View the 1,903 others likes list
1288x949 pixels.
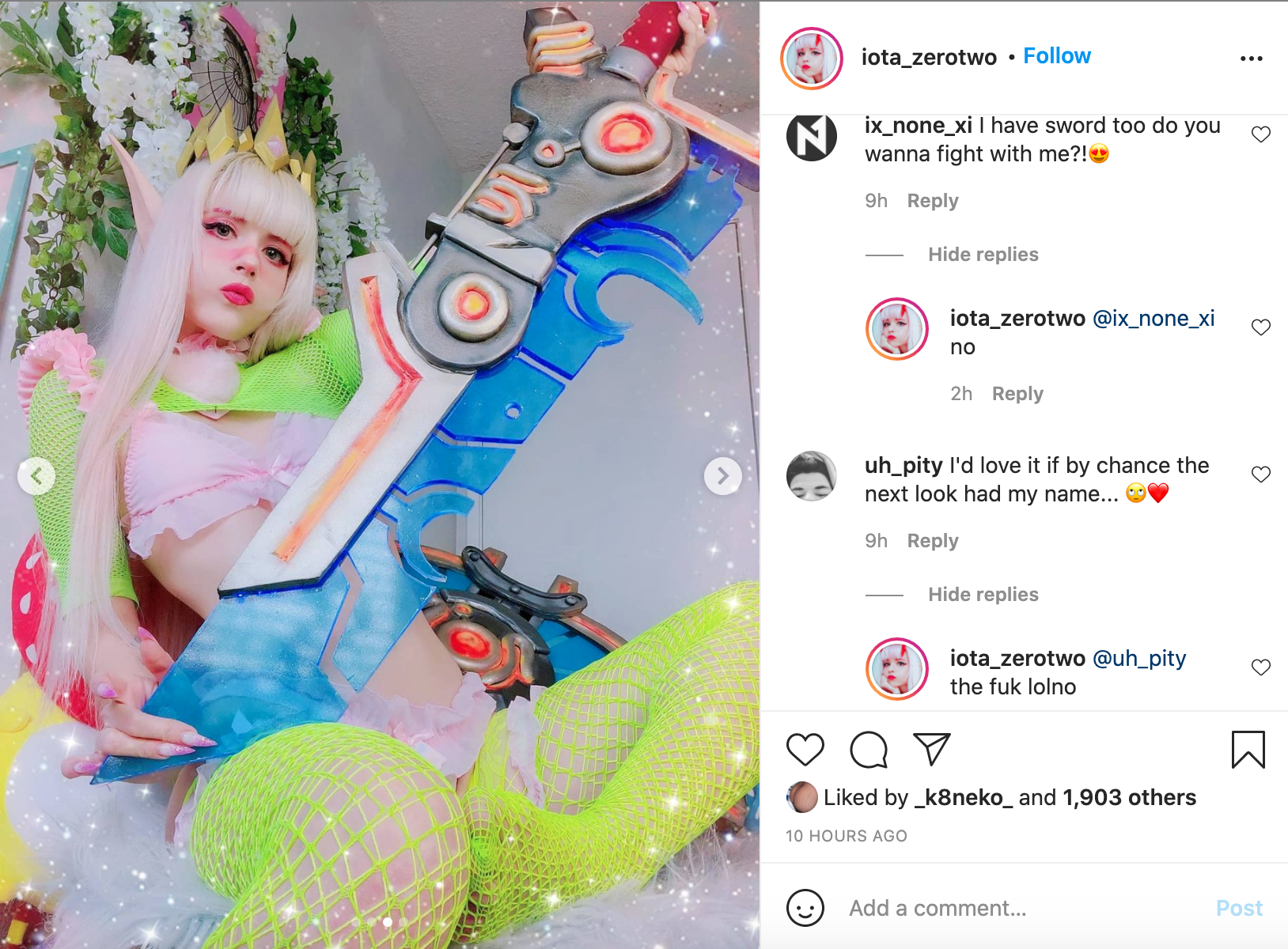1129,797
